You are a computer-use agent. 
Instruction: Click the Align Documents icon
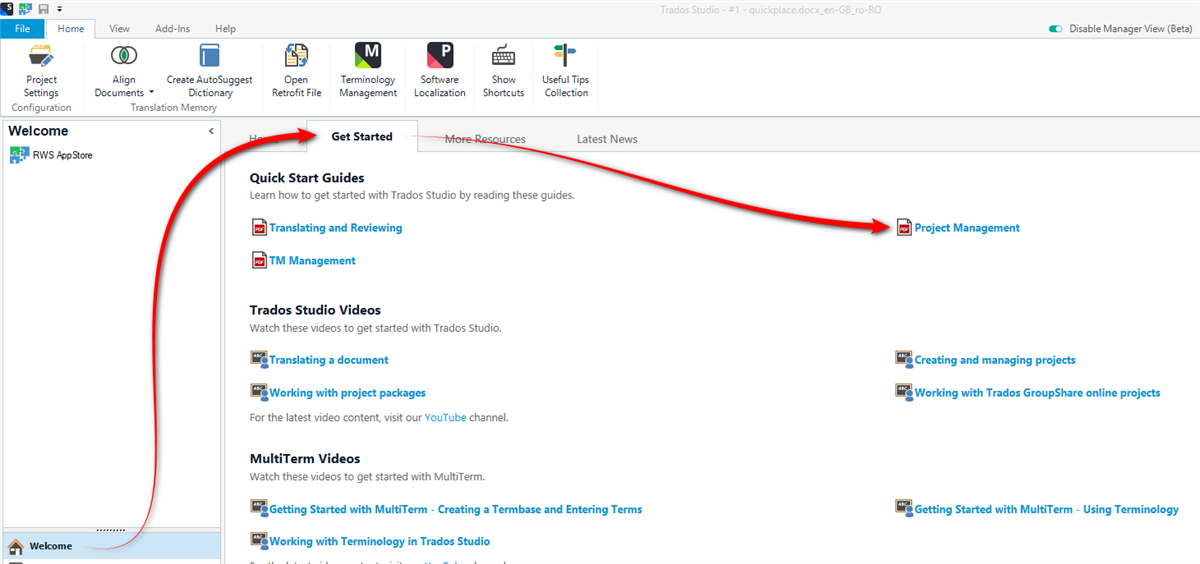124,56
